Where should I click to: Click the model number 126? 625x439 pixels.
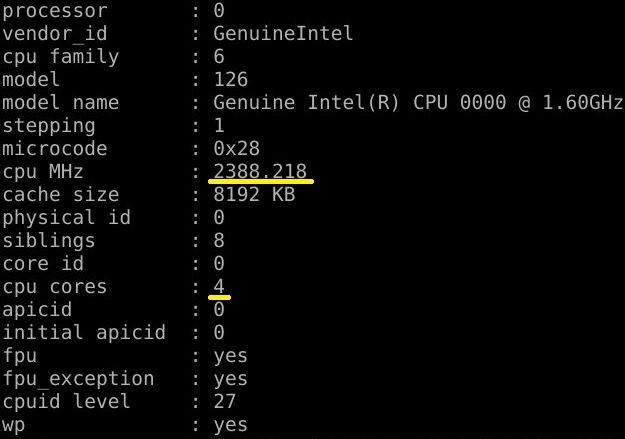[231, 79]
